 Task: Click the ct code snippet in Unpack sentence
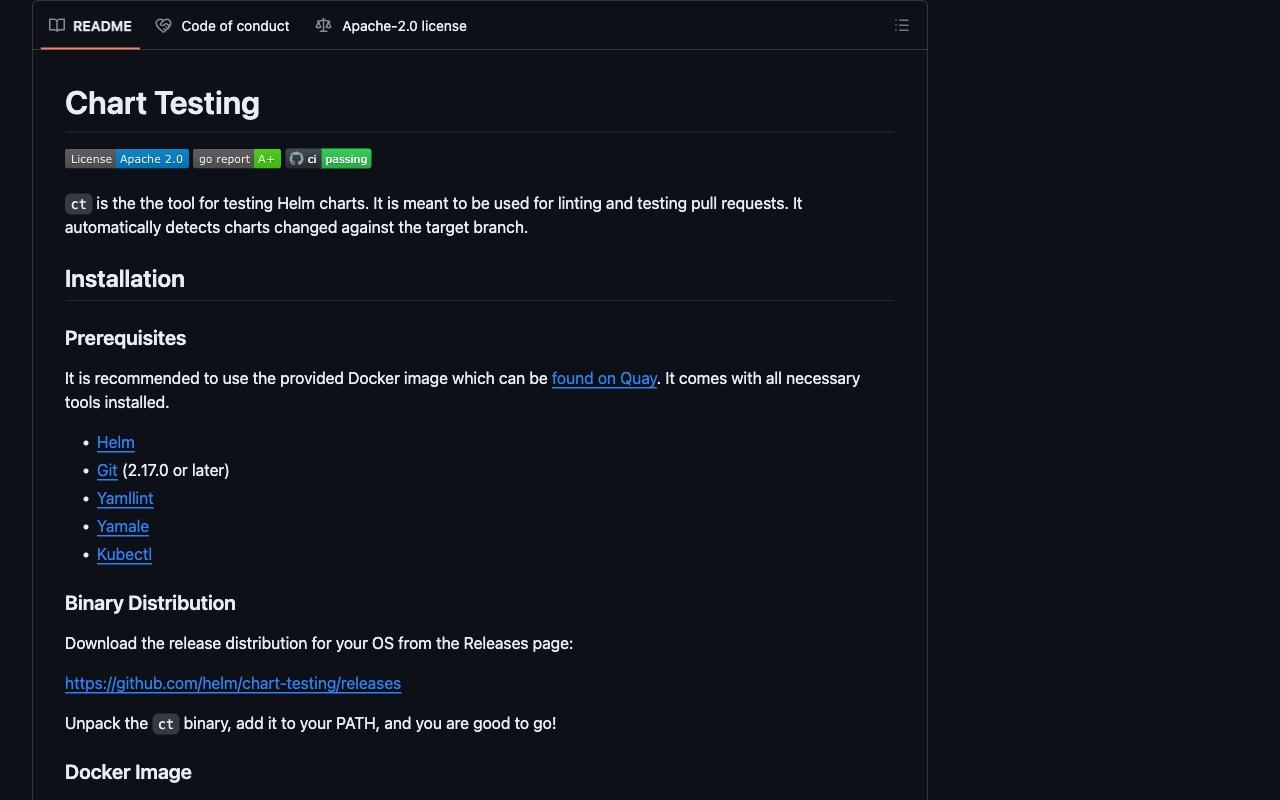point(166,724)
